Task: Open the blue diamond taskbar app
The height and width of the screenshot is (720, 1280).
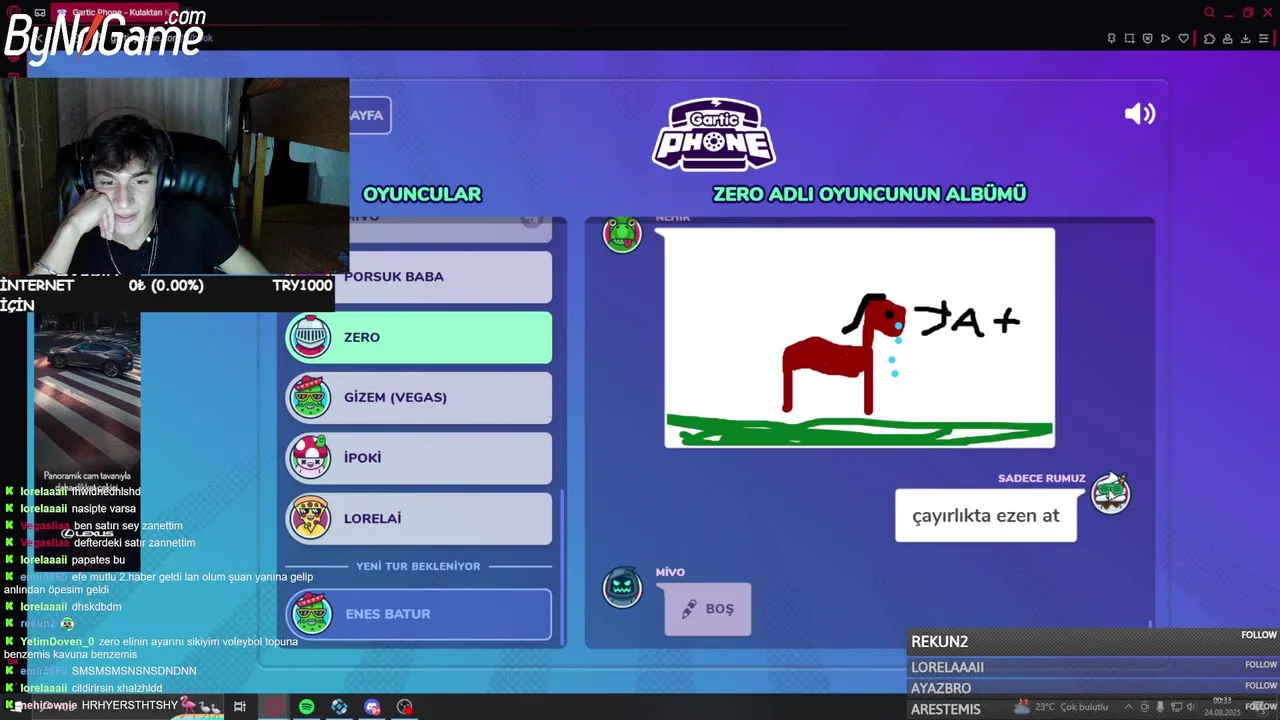Action: click(x=339, y=707)
